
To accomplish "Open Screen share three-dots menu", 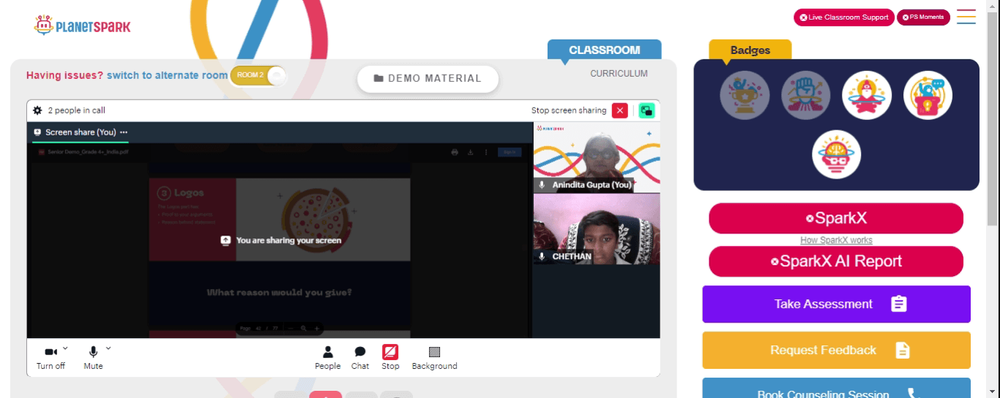I will pyautogui.click(x=124, y=132).
